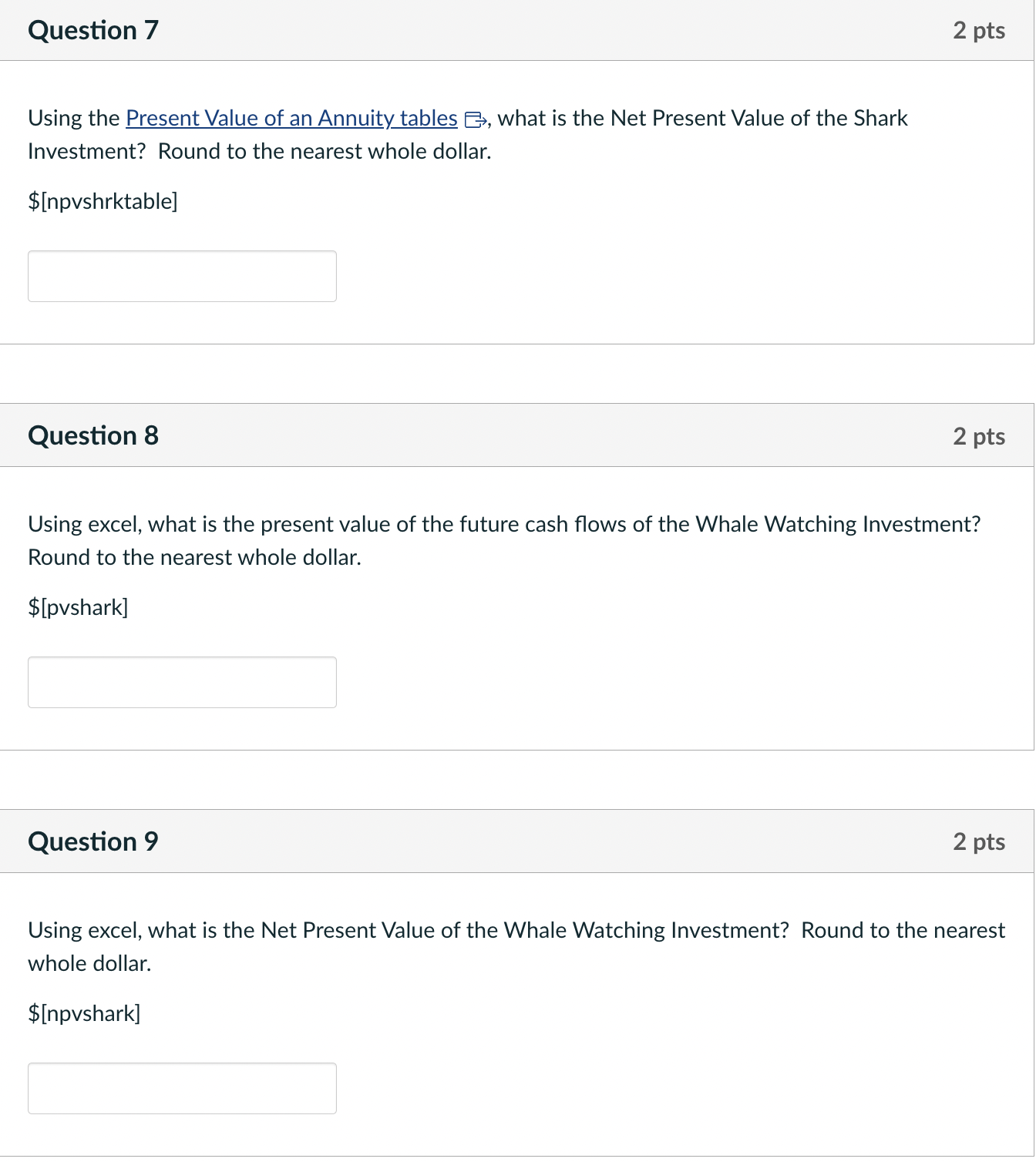This screenshot has width=1036, height=1162.
Task: Select the Question 7 header bar
Action: pyautogui.click(x=518, y=30)
